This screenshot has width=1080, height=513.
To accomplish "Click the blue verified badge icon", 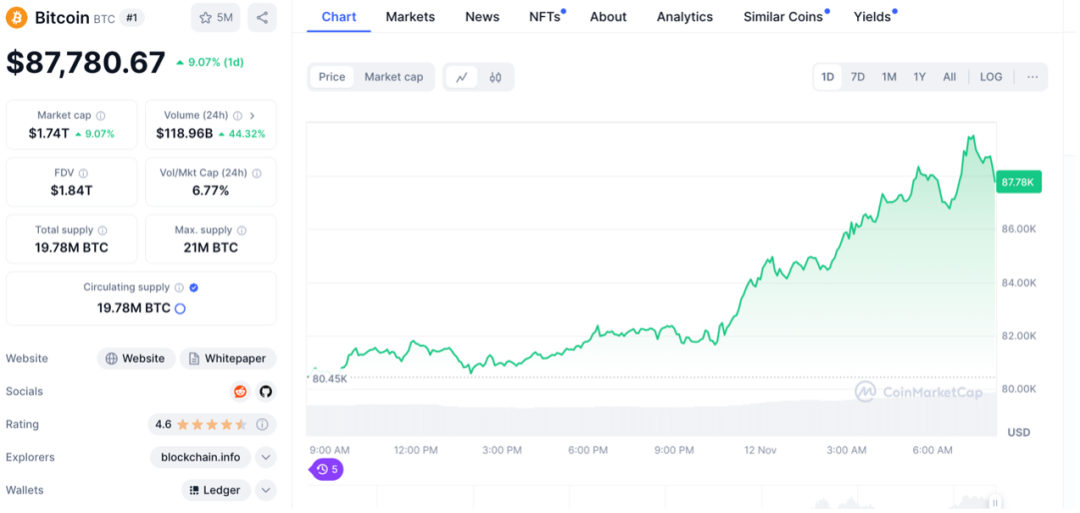I will 194,288.
